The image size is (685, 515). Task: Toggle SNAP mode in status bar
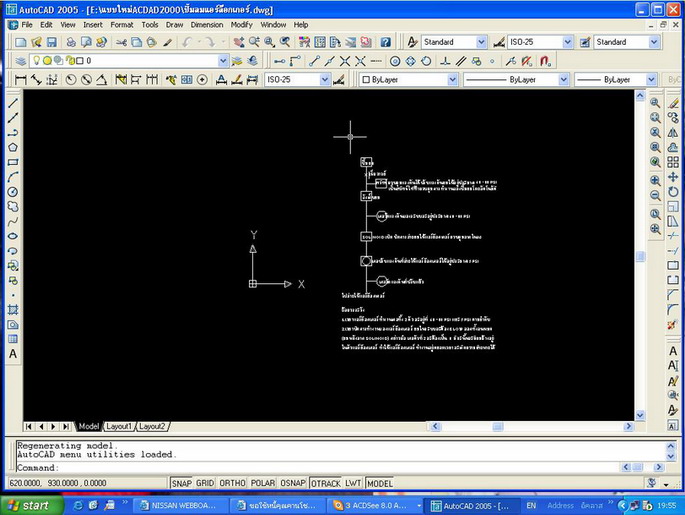click(x=181, y=483)
